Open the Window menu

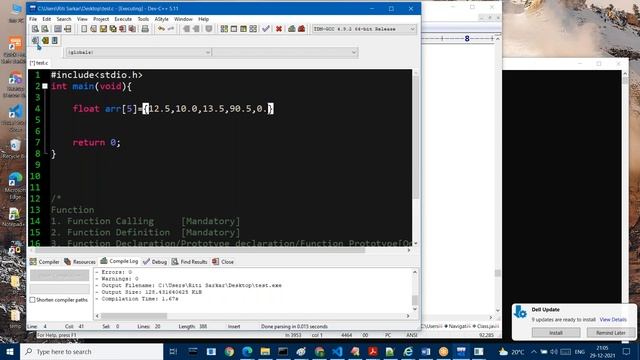[x=183, y=19]
